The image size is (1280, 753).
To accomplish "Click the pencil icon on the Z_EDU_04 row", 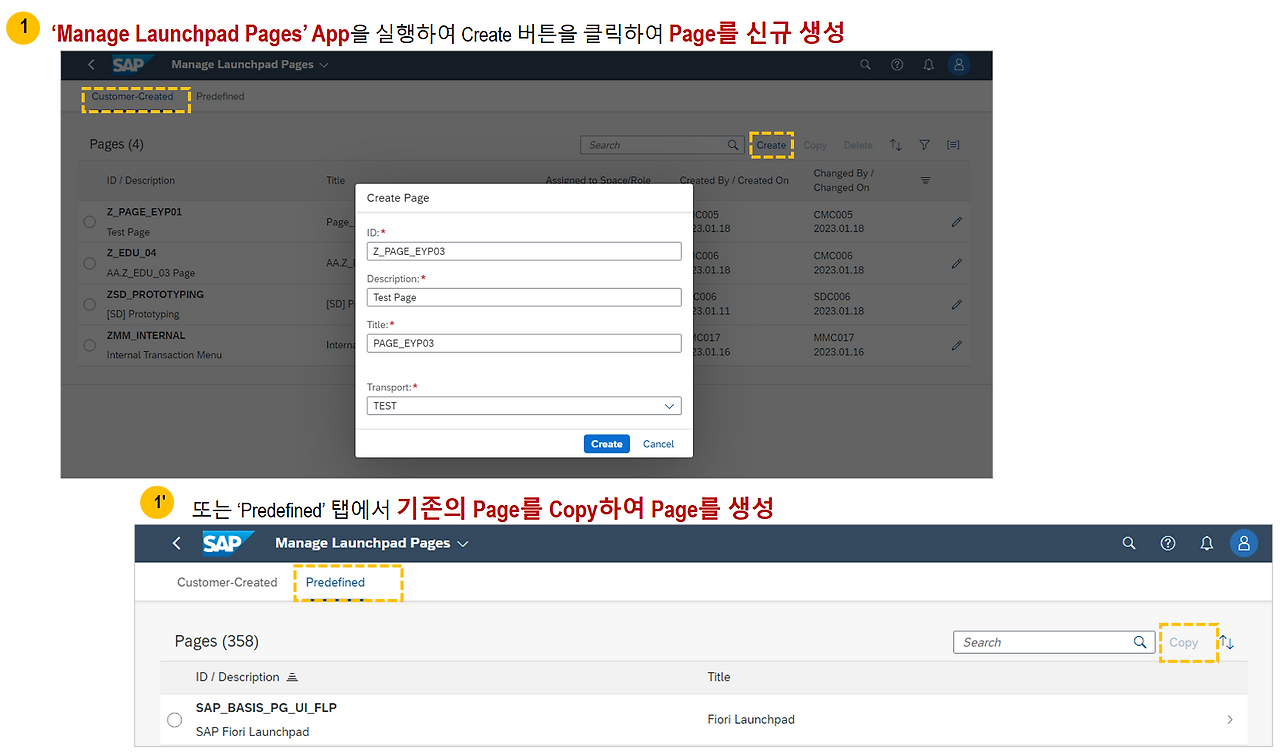I will click(957, 264).
